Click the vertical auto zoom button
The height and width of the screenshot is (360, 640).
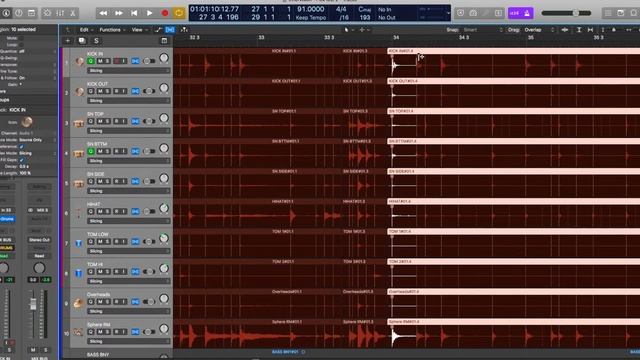click(x=579, y=30)
